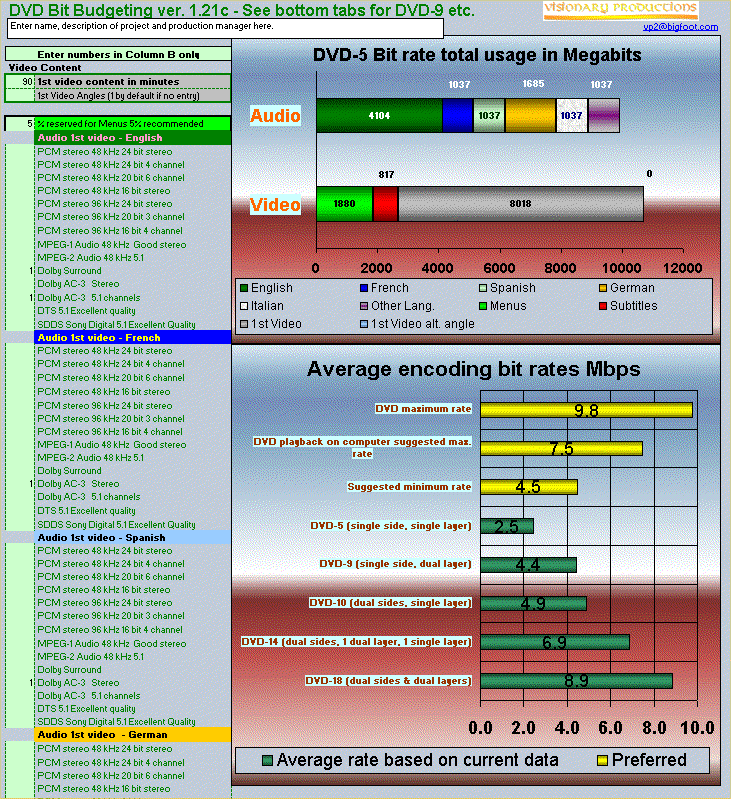Select the DVD-10 4.9 rate bar
The image size is (731, 799).
point(533,603)
